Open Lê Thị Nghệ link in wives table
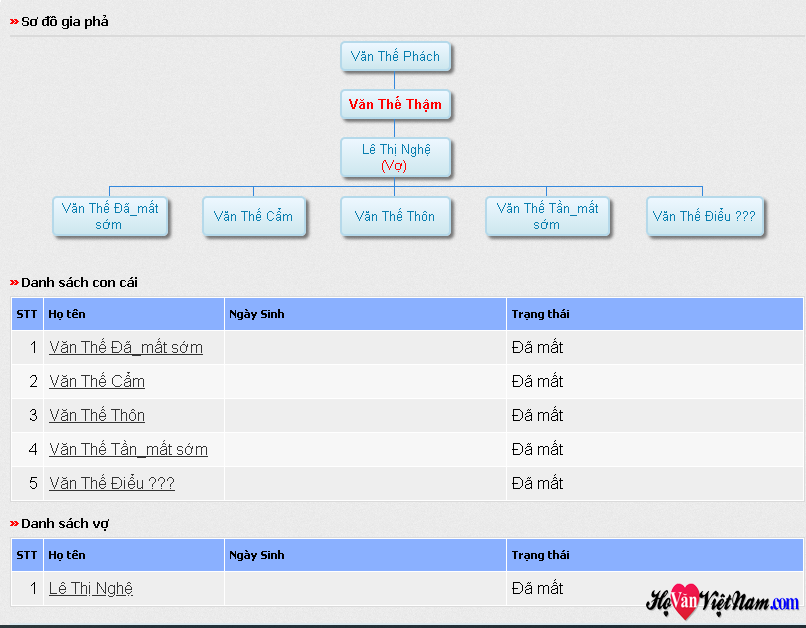806x628 pixels. tap(91, 589)
